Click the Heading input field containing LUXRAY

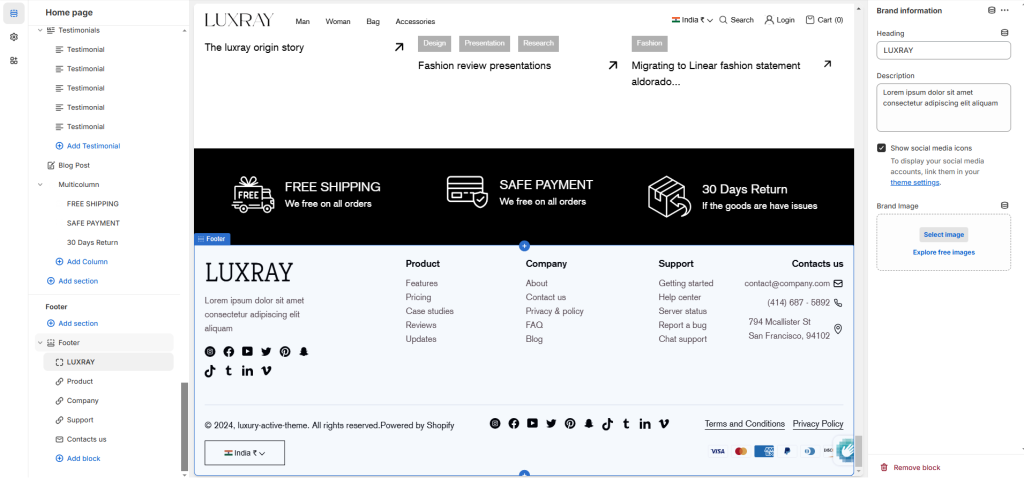tap(943, 50)
